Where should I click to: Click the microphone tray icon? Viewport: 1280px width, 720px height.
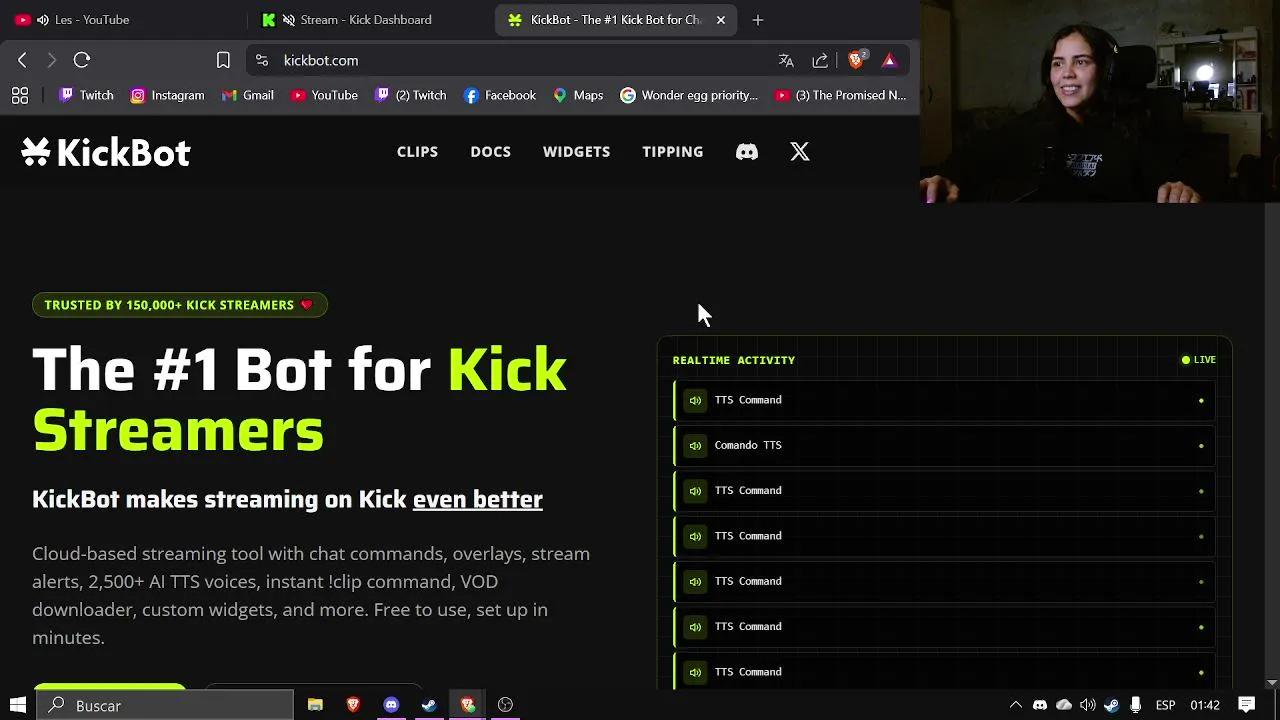pos(1135,705)
